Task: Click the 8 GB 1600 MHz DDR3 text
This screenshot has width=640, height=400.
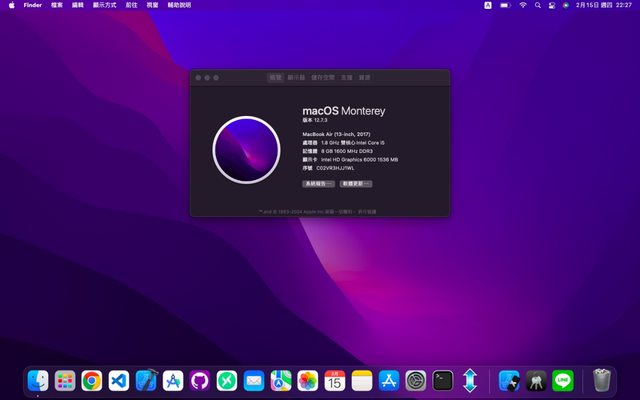Action: (347, 151)
